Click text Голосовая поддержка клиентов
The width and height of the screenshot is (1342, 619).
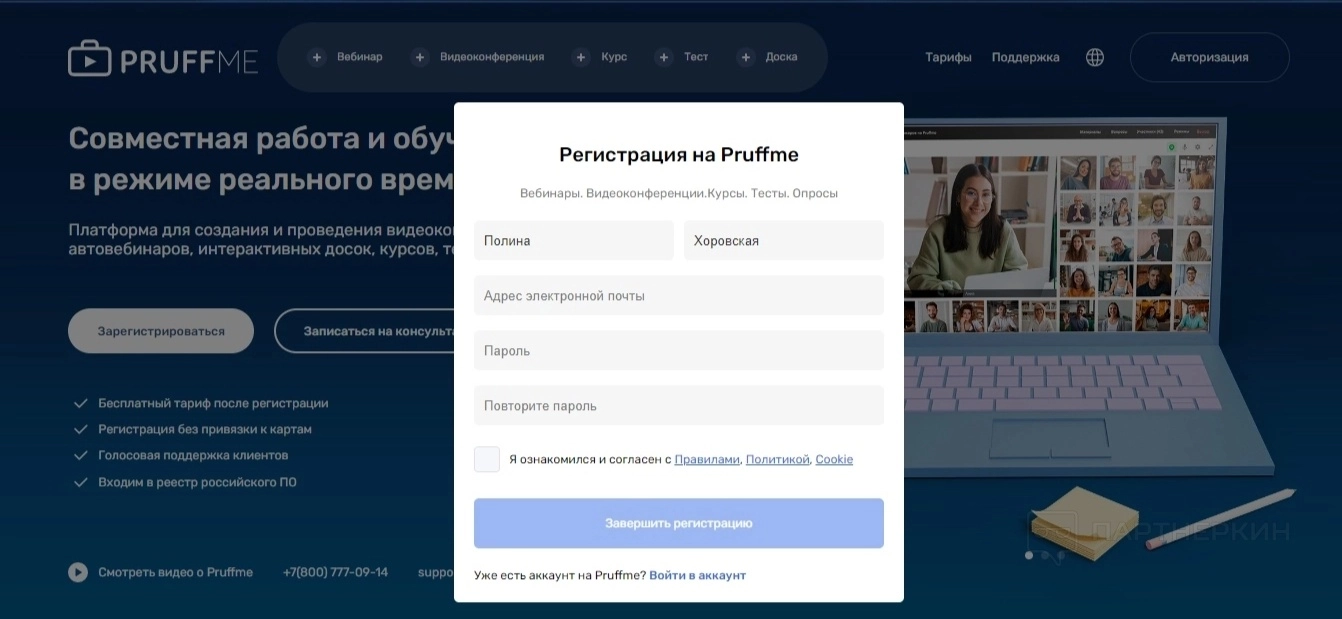pyautogui.click(x=193, y=455)
